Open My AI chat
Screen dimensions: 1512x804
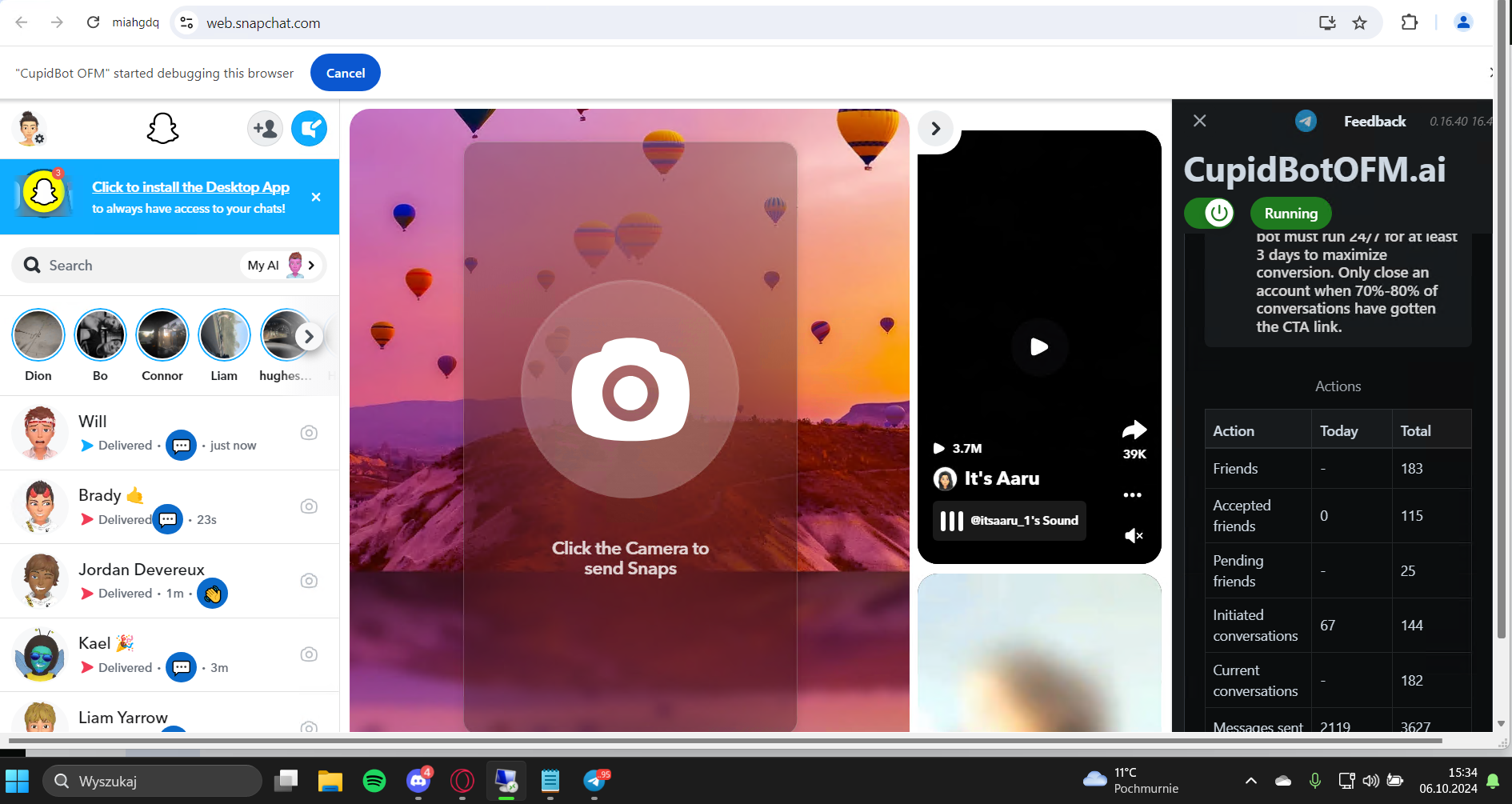point(281,266)
